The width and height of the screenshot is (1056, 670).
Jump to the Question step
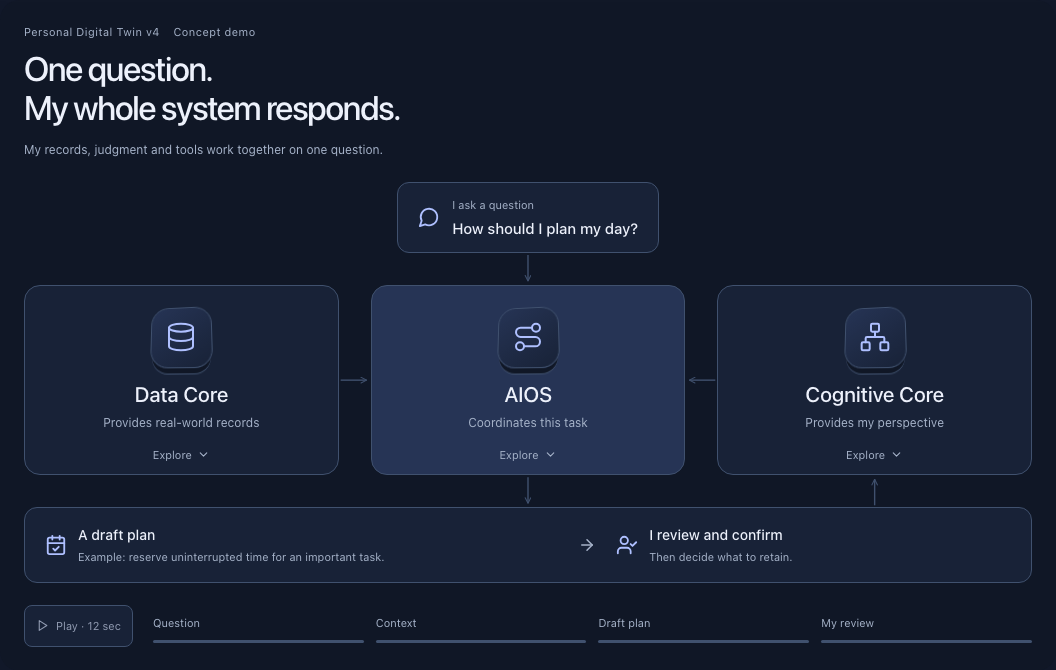point(176,623)
